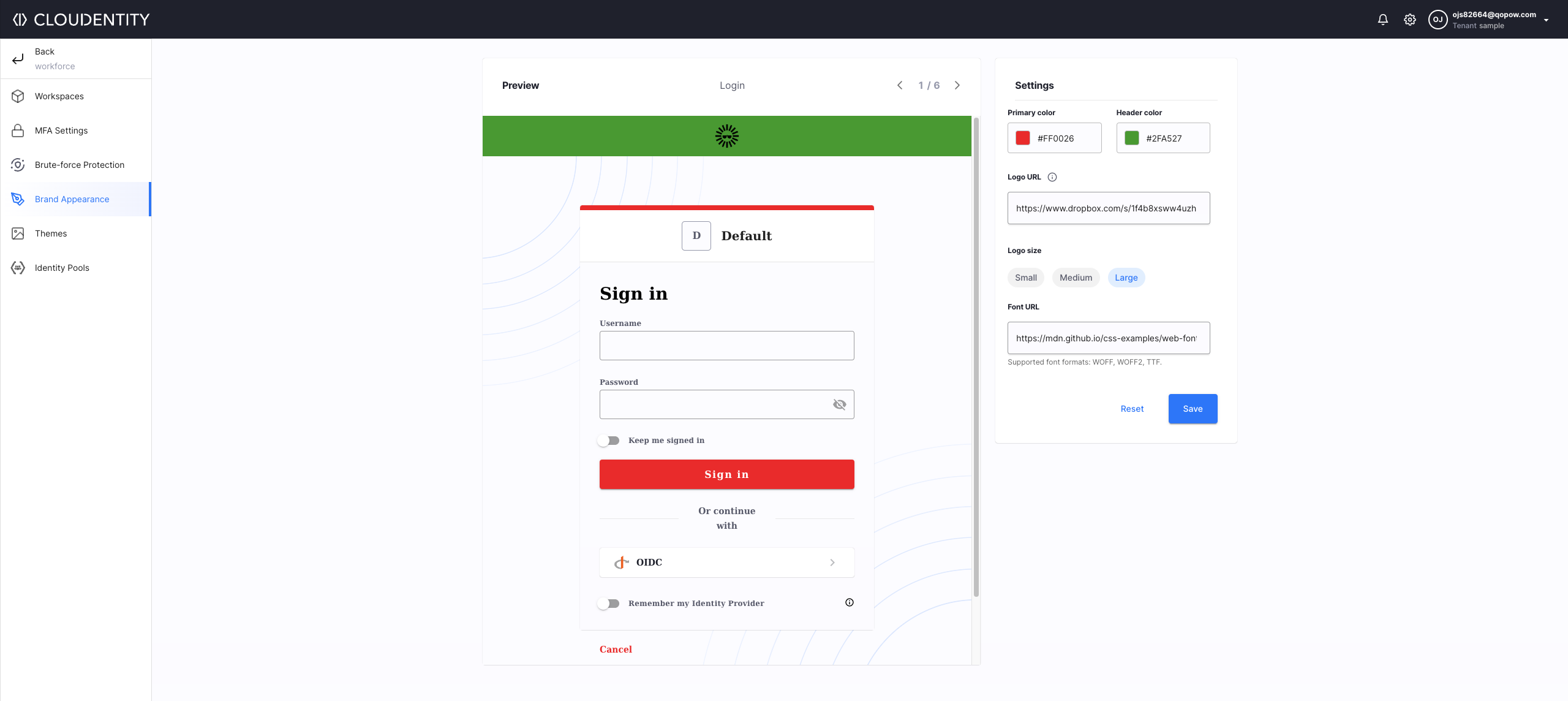Toggle password visibility eye icon

838,404
